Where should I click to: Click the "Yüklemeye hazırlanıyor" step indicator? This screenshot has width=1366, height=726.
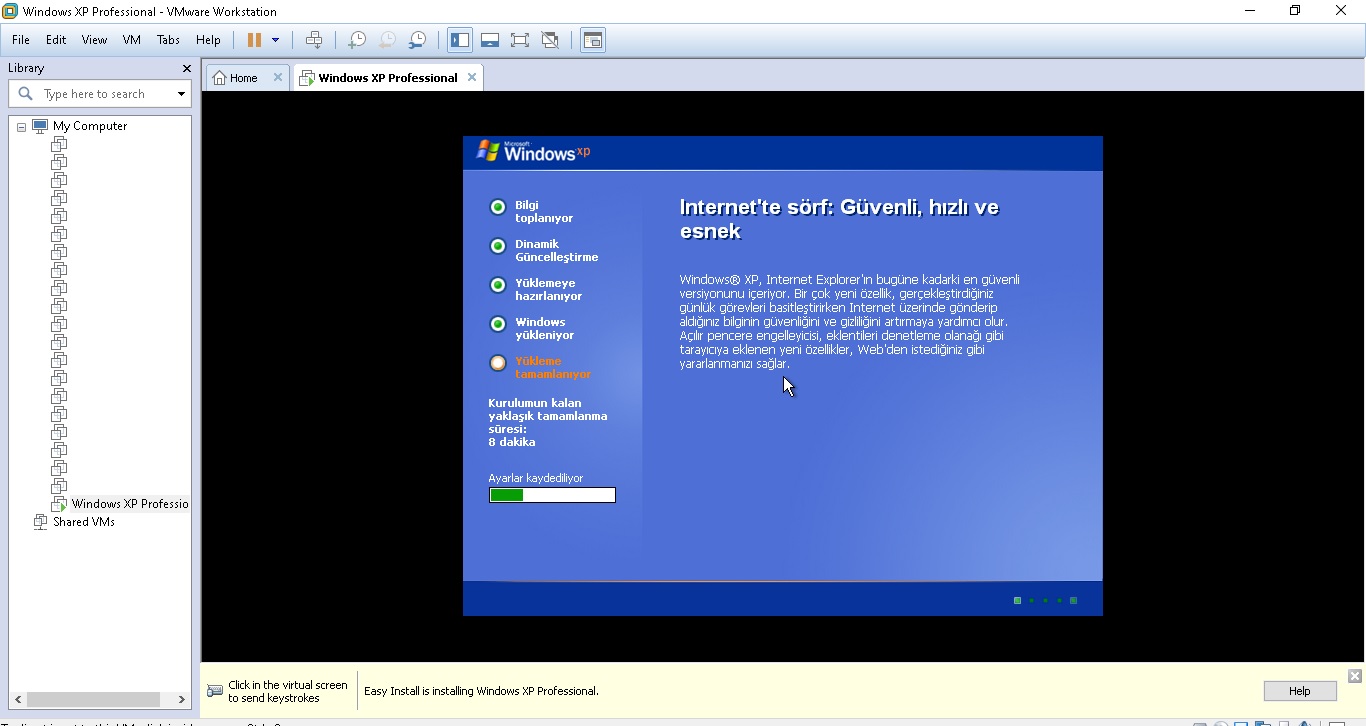[x=498, y=285]
